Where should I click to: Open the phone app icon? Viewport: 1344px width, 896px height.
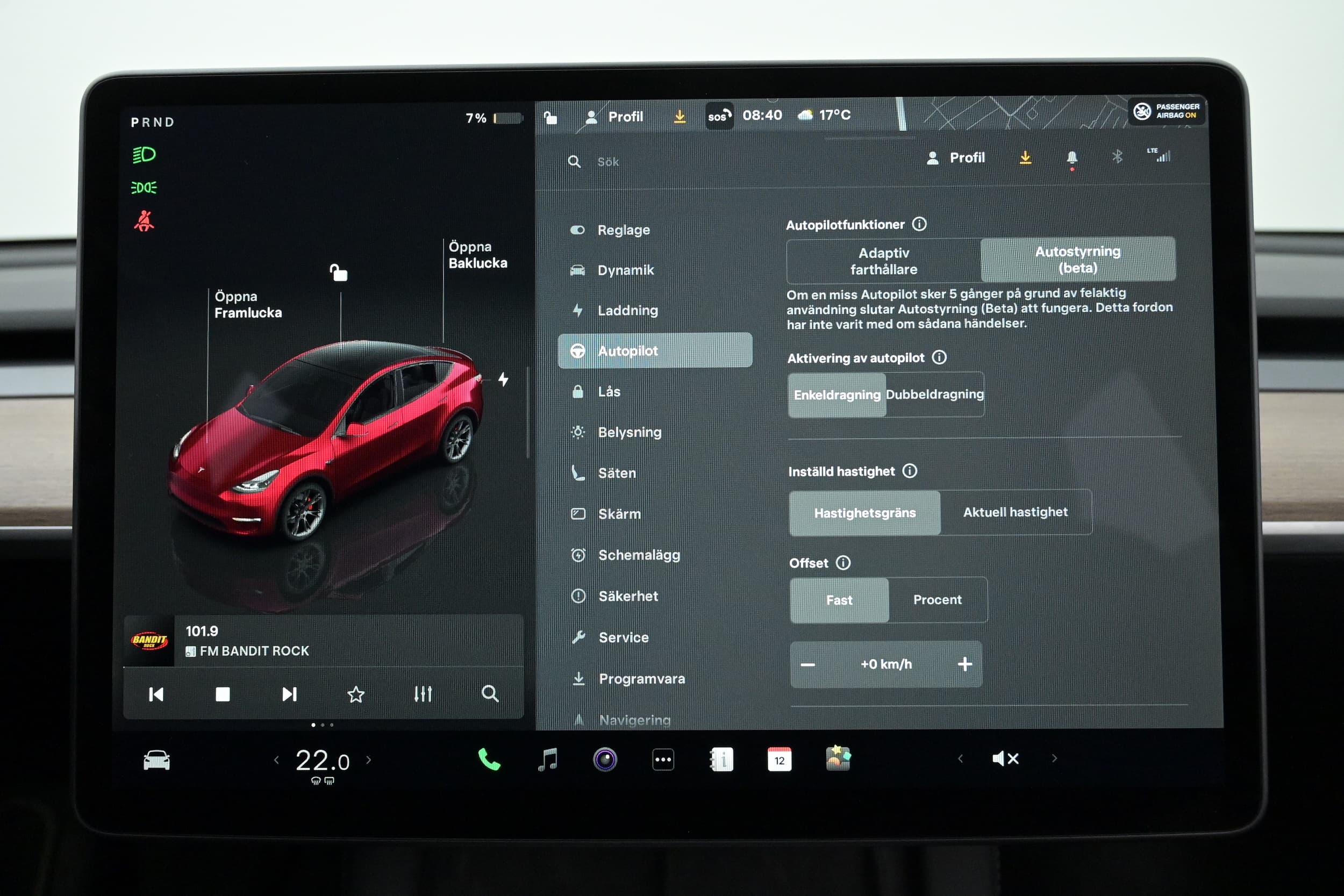(x=489, y=759)
